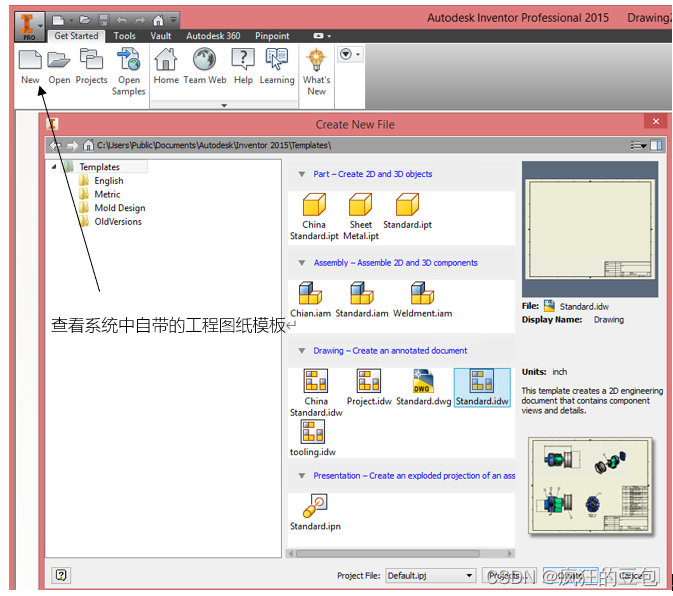Viewport: 673px width, 596px height.
Task: Switch to the Tools tab
Action: pyautogui.click(x=124, y=36)
